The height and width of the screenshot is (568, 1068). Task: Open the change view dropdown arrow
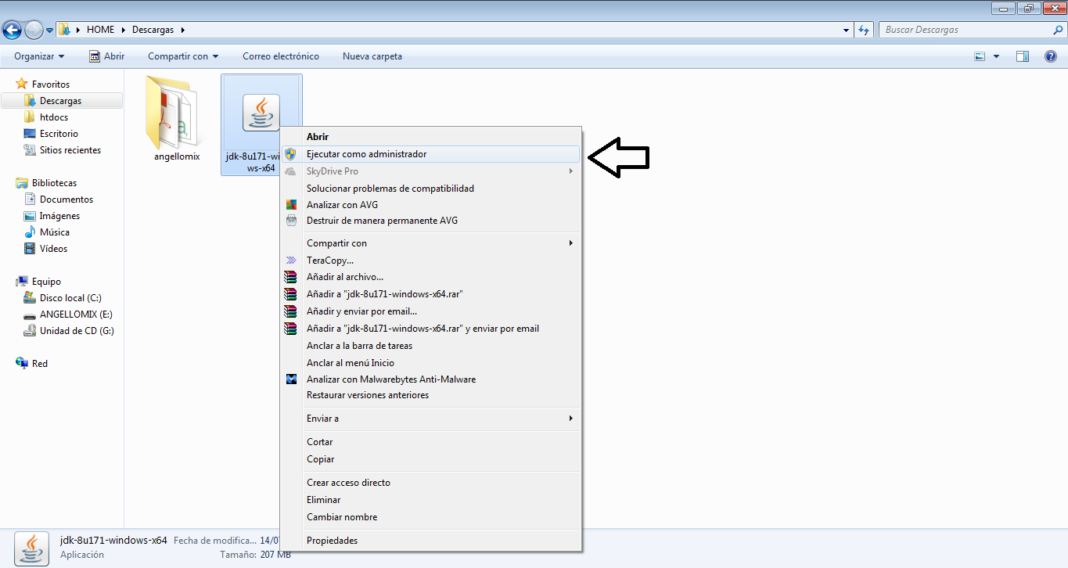pos(996,57)
